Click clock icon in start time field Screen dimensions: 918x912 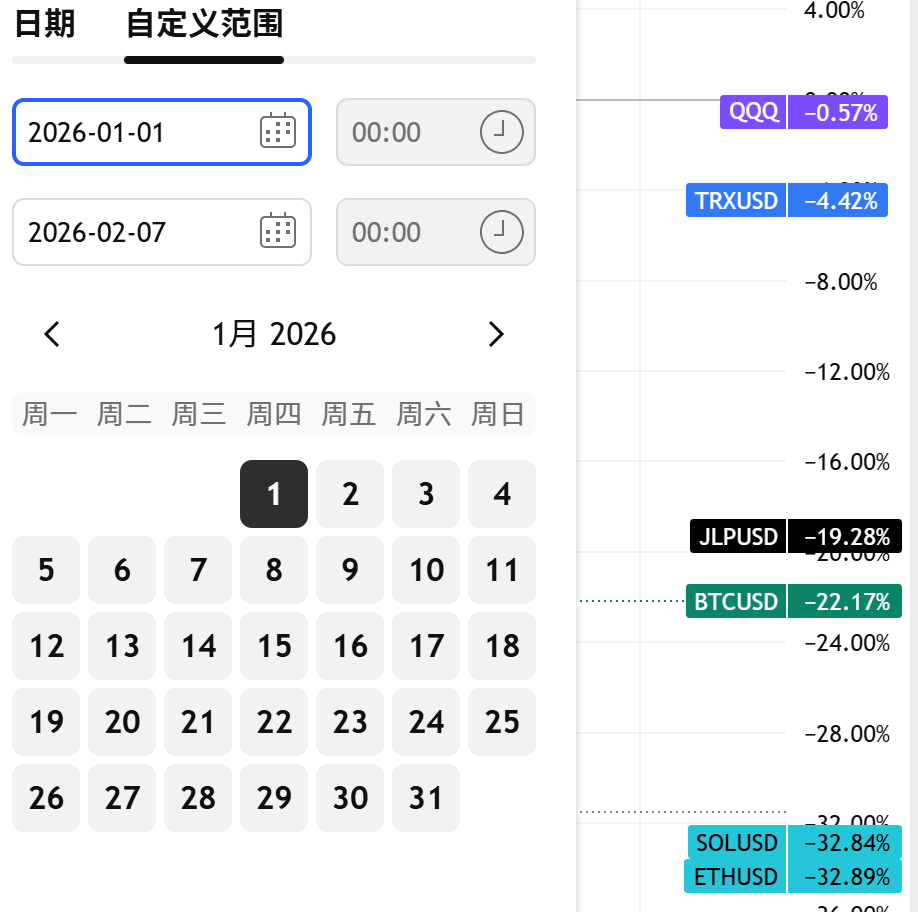pyautogui.click(x=501, y=132)
